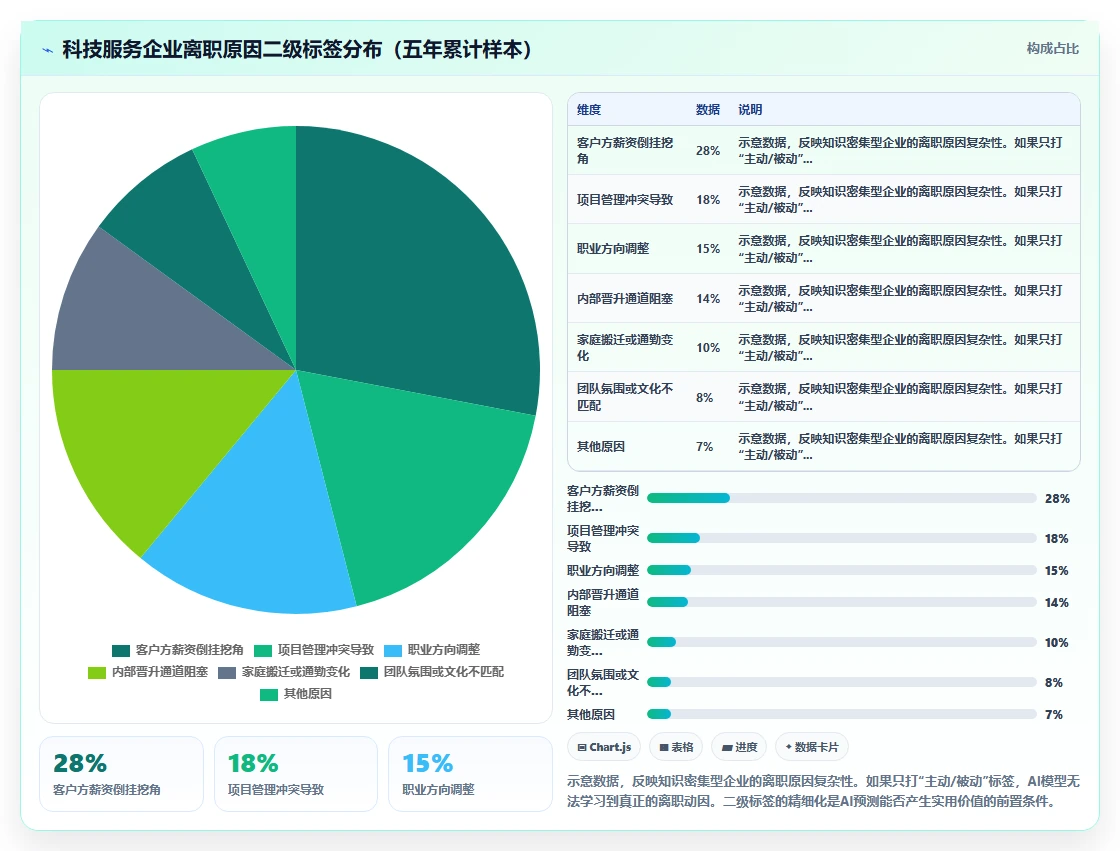The width and height of the screenshot is (1120, 851).
Task: Toggle the 其他原因 legend swatch
Action: click(269, 695)
